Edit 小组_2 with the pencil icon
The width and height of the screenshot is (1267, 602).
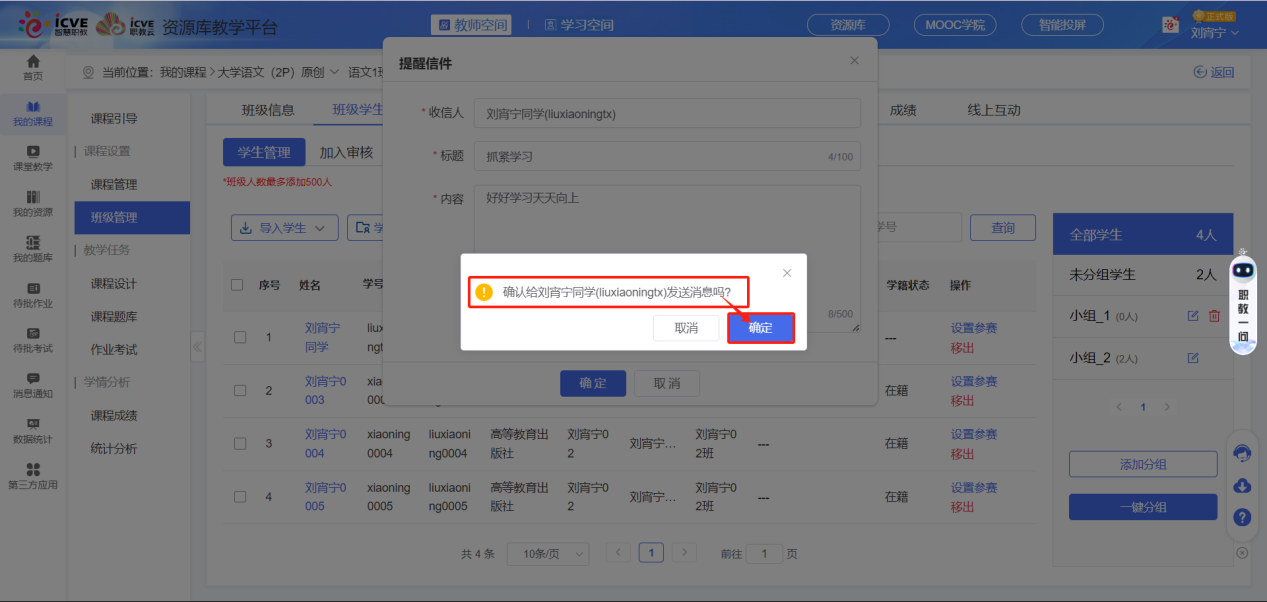coord(1192,357)
